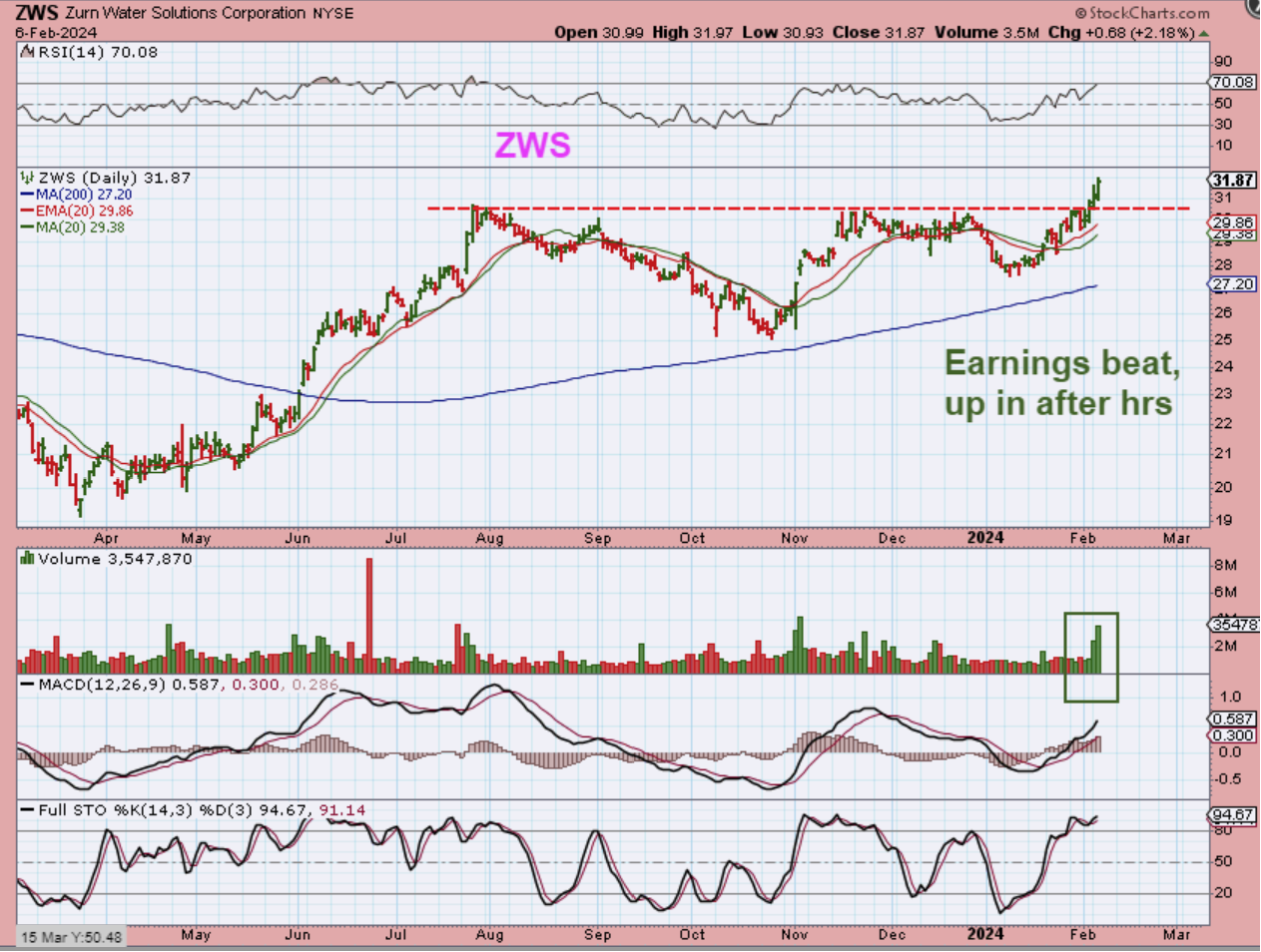The image size is (1261, 952).
Task: Click the MA(20) 29.38 legend entry
Action: [73, 227]
